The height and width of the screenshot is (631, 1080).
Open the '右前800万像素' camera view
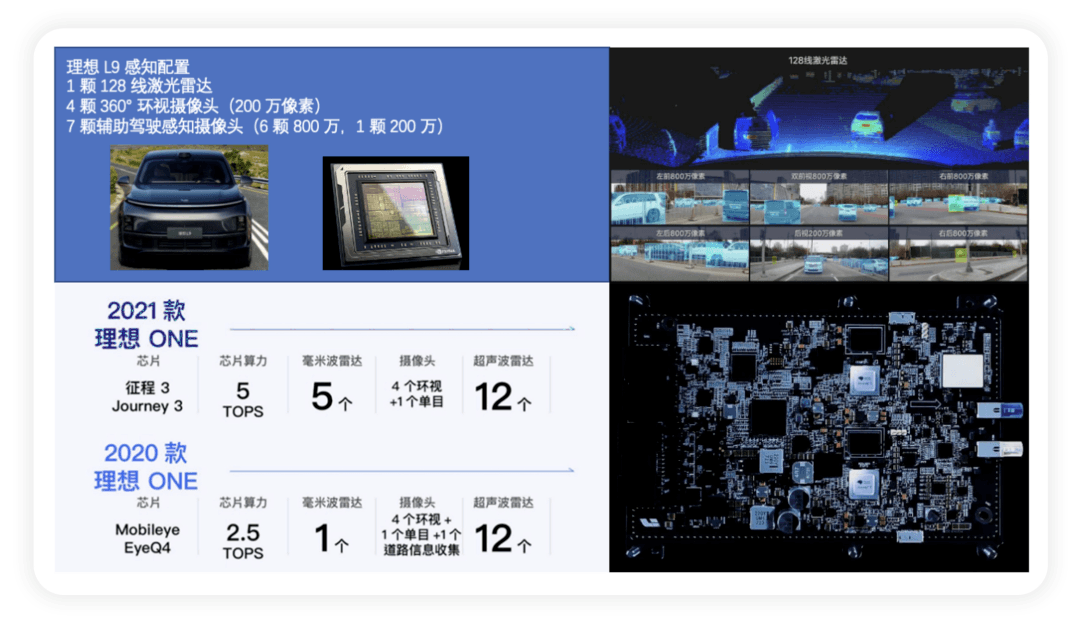pos(958,198)
